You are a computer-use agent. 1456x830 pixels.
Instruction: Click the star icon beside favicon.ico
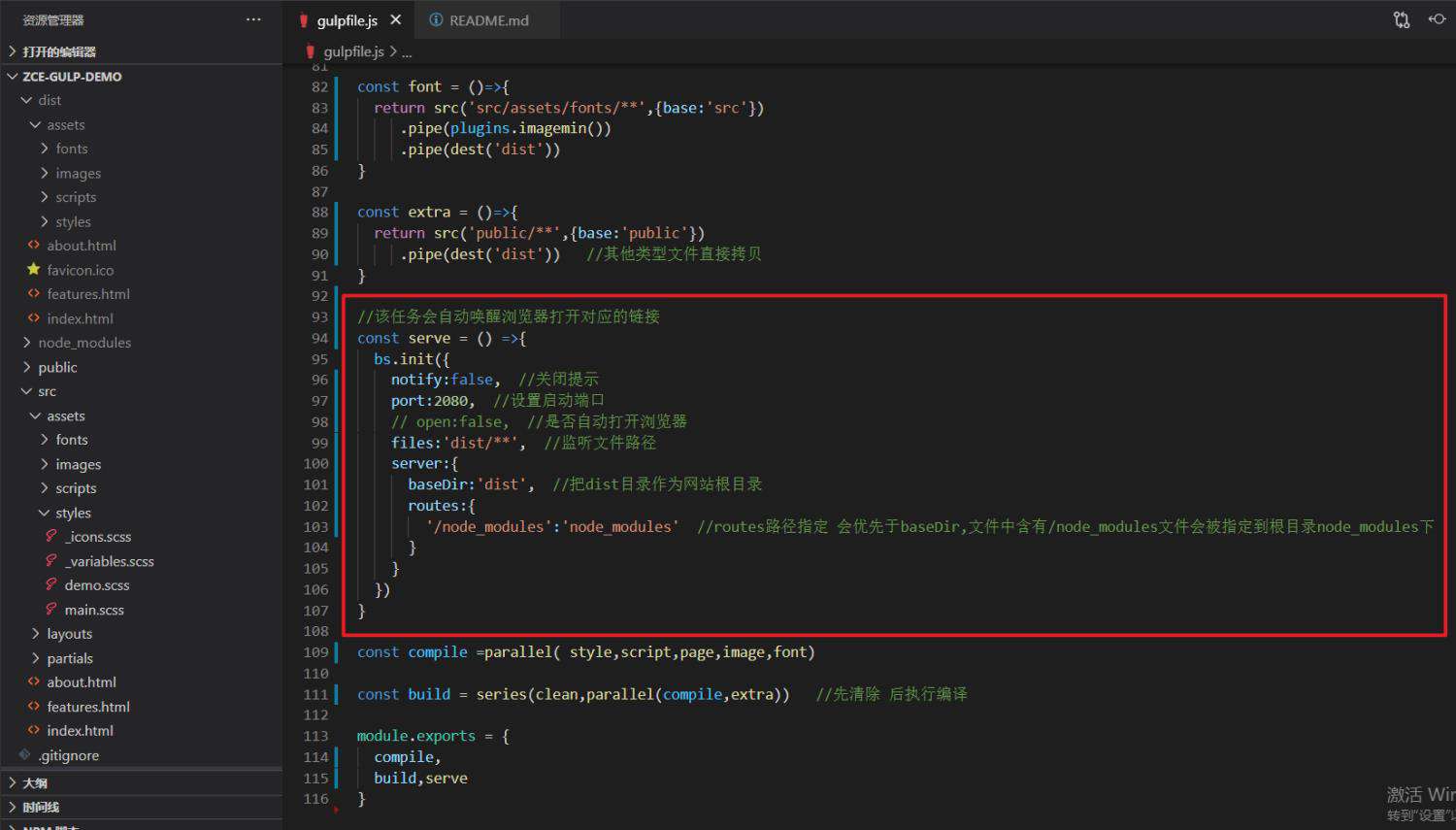(34, 269)
